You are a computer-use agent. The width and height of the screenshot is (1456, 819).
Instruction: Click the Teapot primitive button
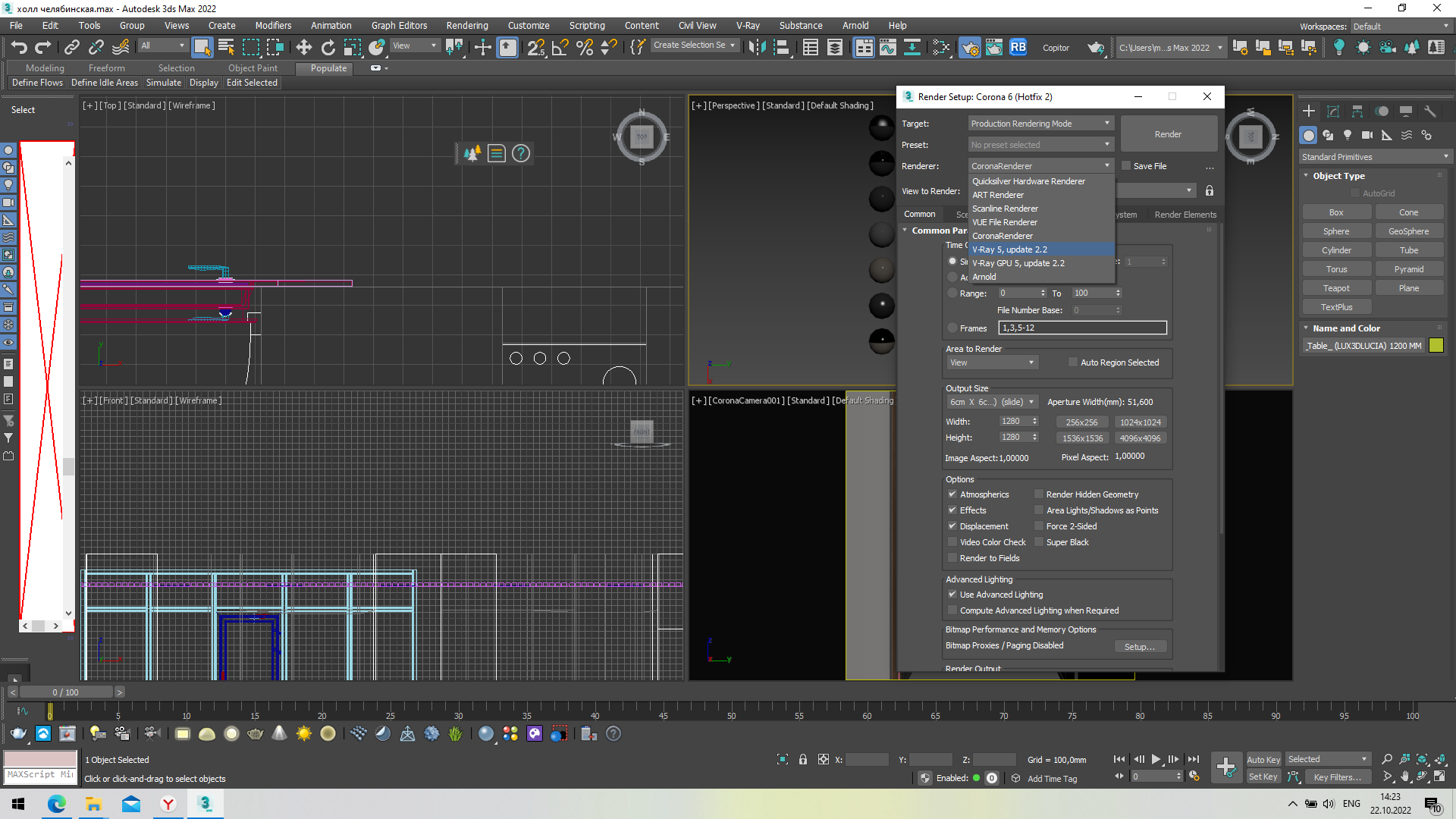point(1336,288)
